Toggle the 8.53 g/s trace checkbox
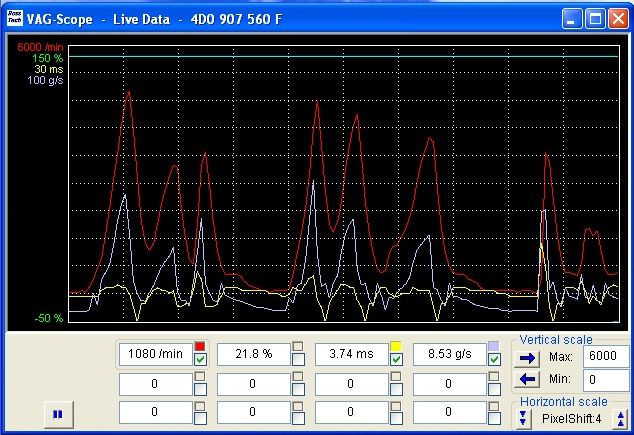 pos(493,360)
